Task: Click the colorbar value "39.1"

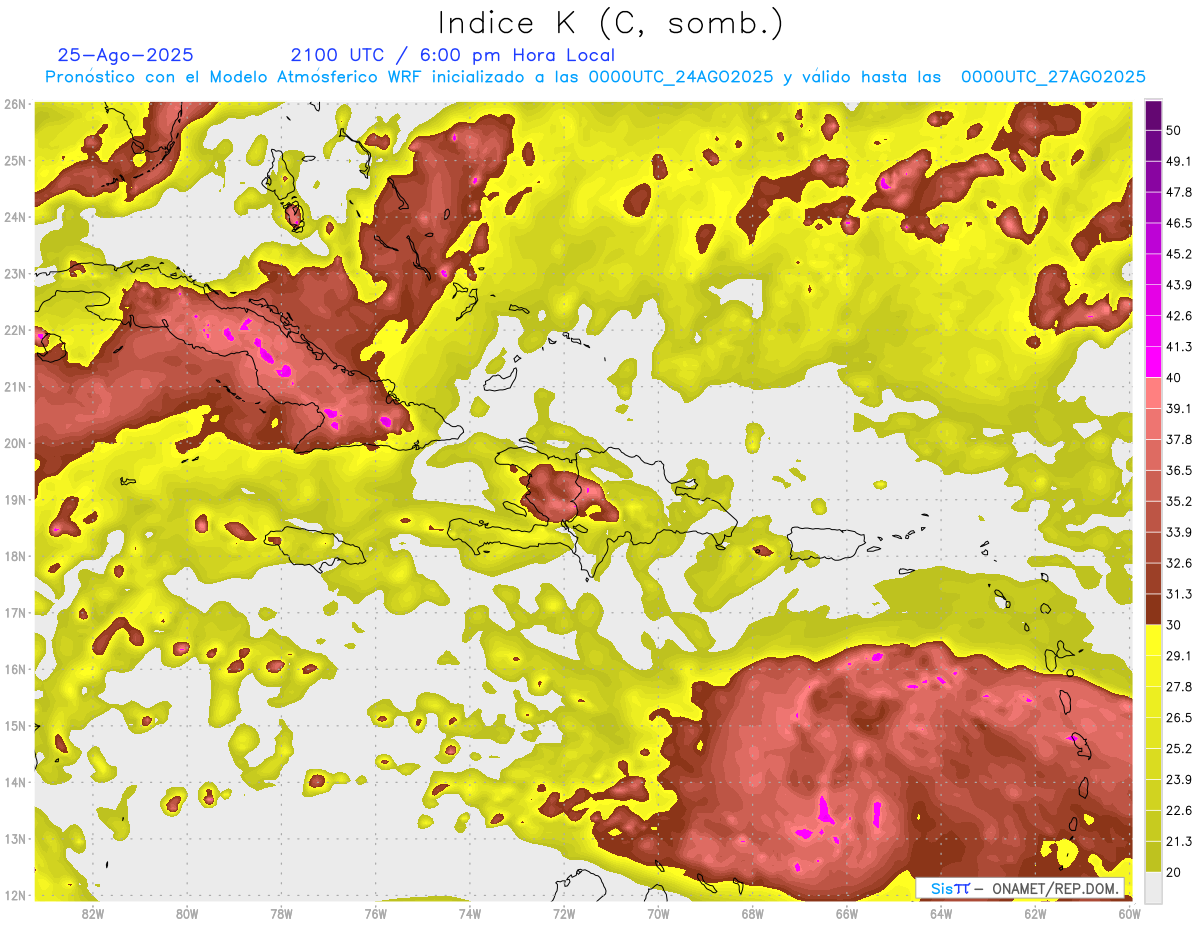Action: (x=1178, y=409)
